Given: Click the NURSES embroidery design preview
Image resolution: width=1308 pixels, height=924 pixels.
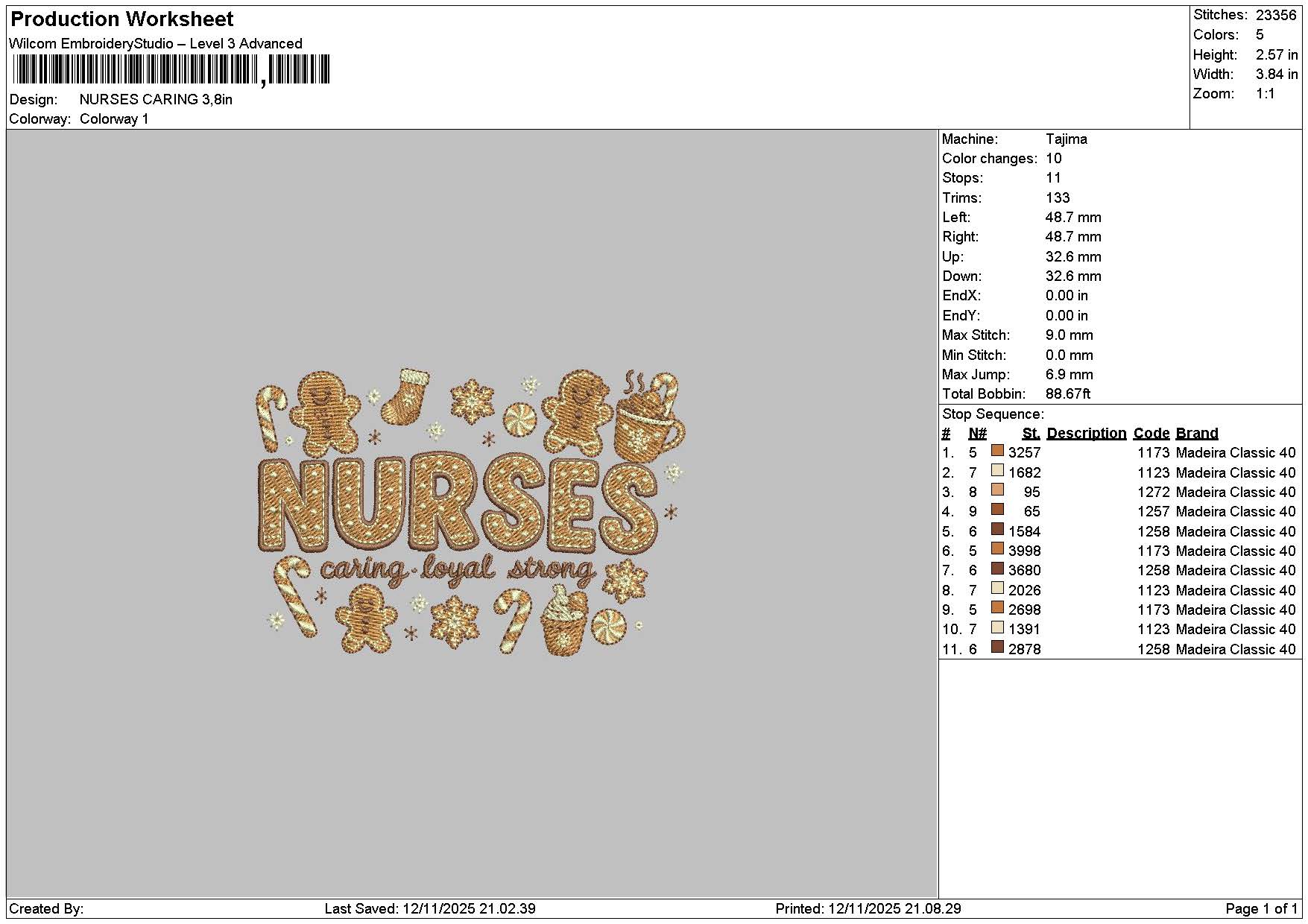Looking at the screenshot, I should tap(470, 513).
